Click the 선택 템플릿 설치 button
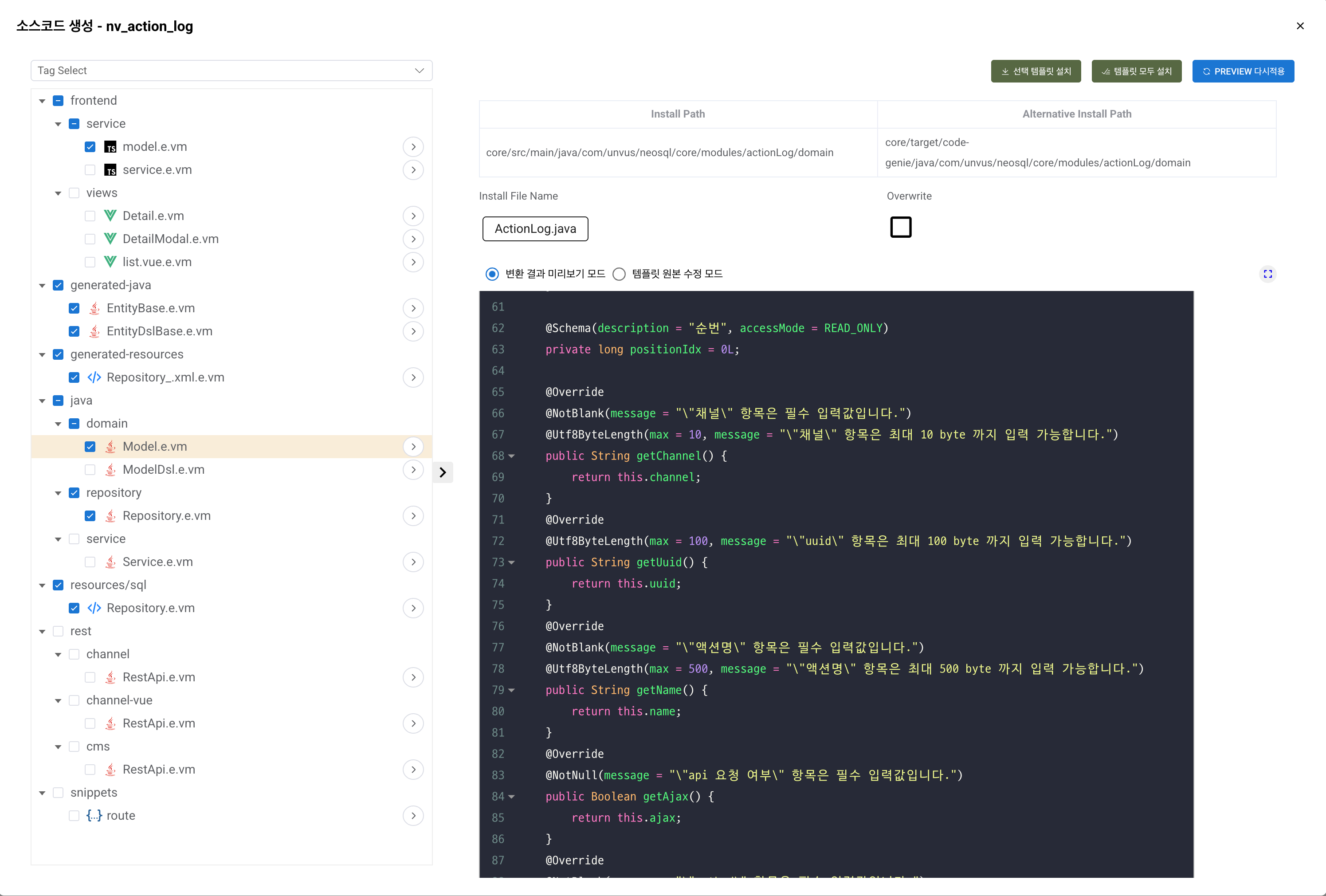The height and width of the screenshot is (896, 1326). [1036, 71]
